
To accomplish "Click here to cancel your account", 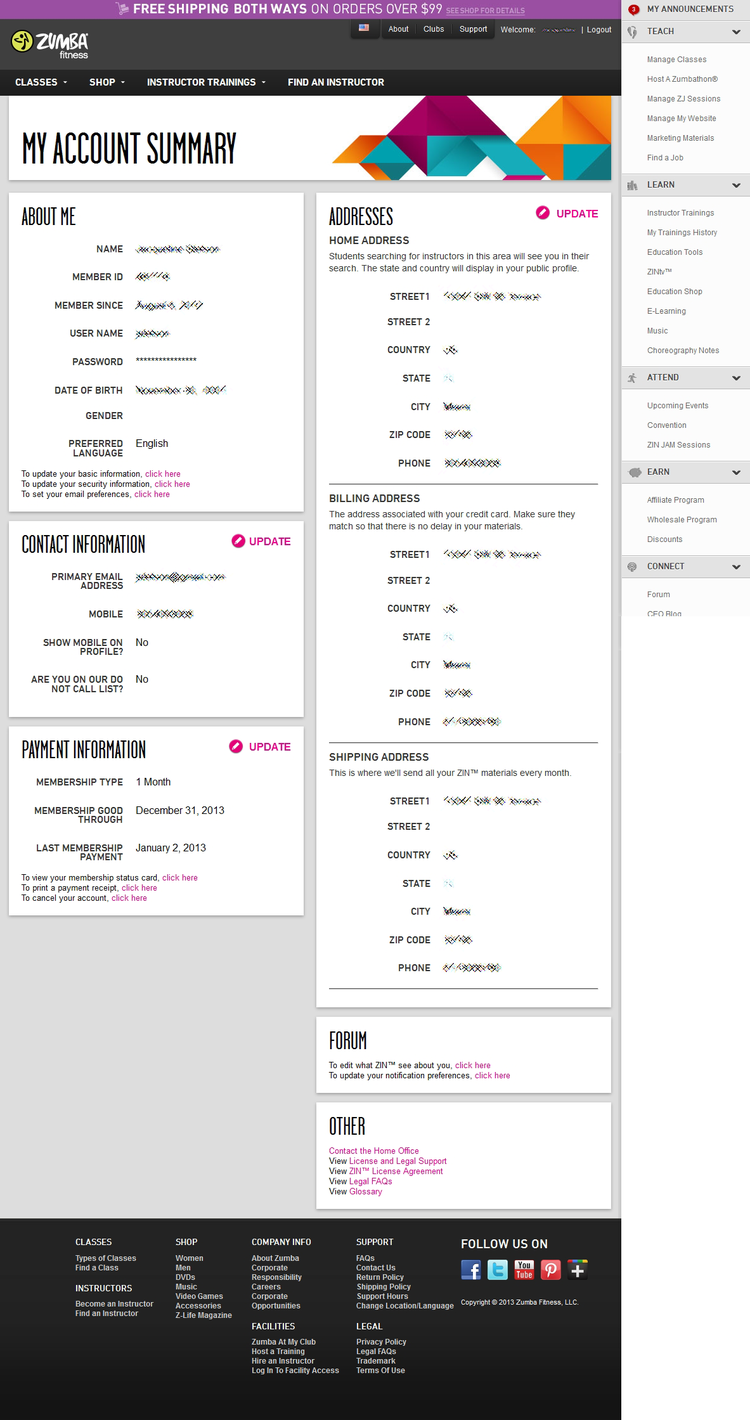I will pos(129,898).
